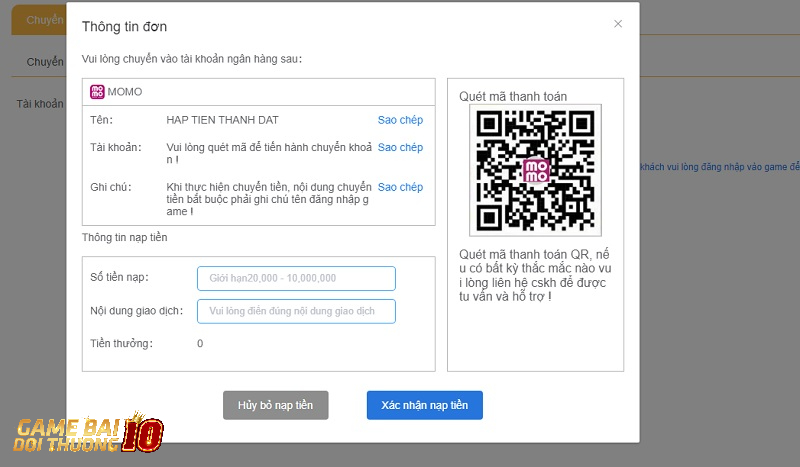The image size is (800, 467).
Task: Click Tài khoản label in the background page
Action: pyautogui.click(x=40, y=104)
